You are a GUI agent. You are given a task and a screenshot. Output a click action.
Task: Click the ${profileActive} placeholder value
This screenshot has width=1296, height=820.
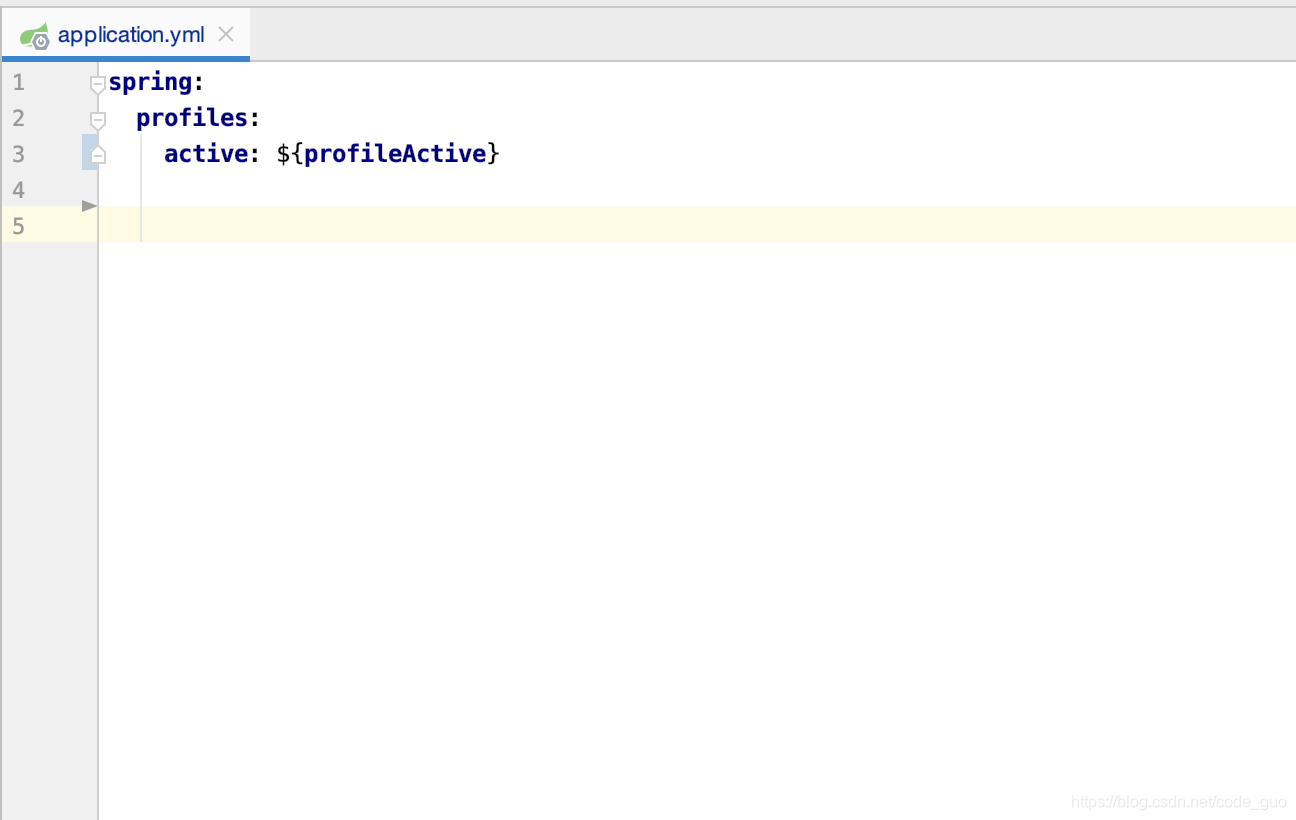click(388, 154)
